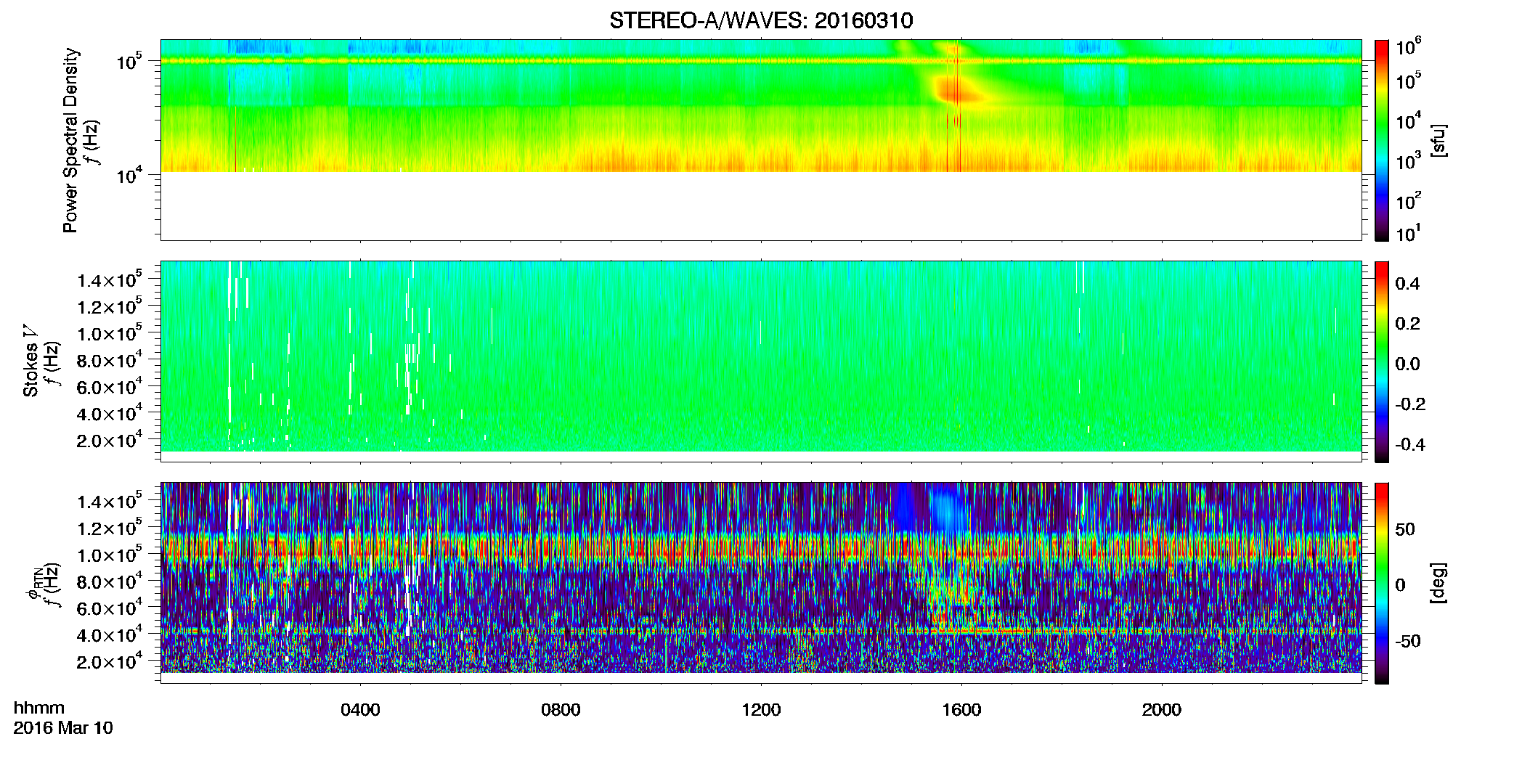1522x784 pixels.
Task: Select the 0.0 label on the Stokes V colorbar
Action: click(1407, 364)
